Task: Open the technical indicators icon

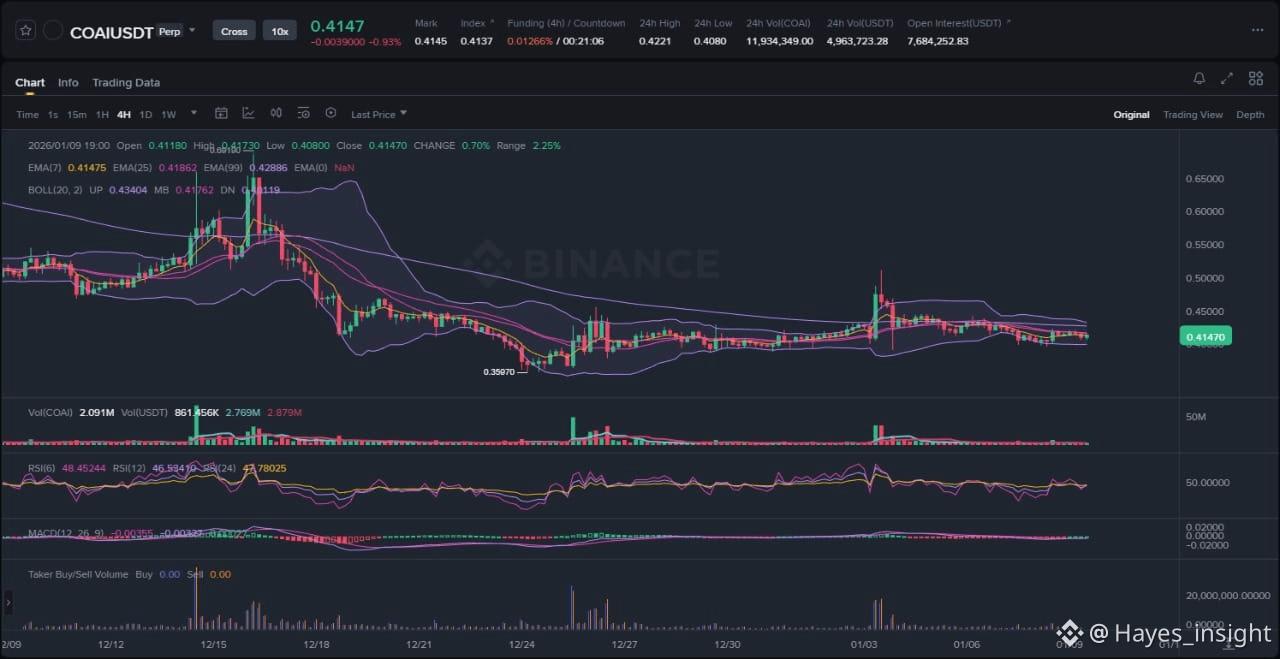Action: [248, 114]
